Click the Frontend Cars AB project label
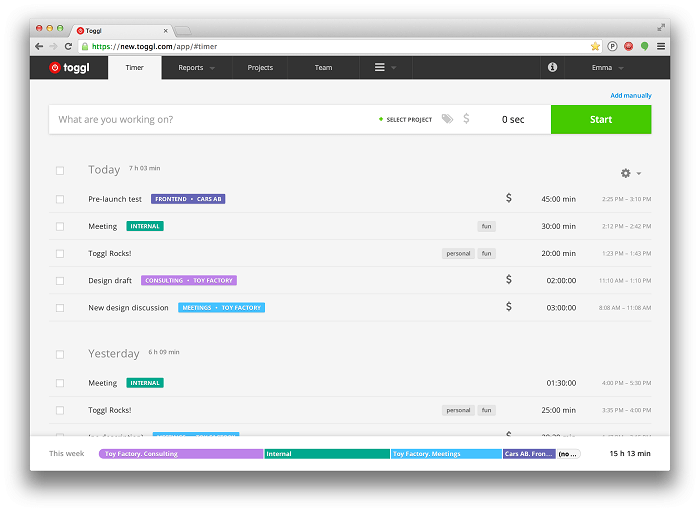 [188, 199]
